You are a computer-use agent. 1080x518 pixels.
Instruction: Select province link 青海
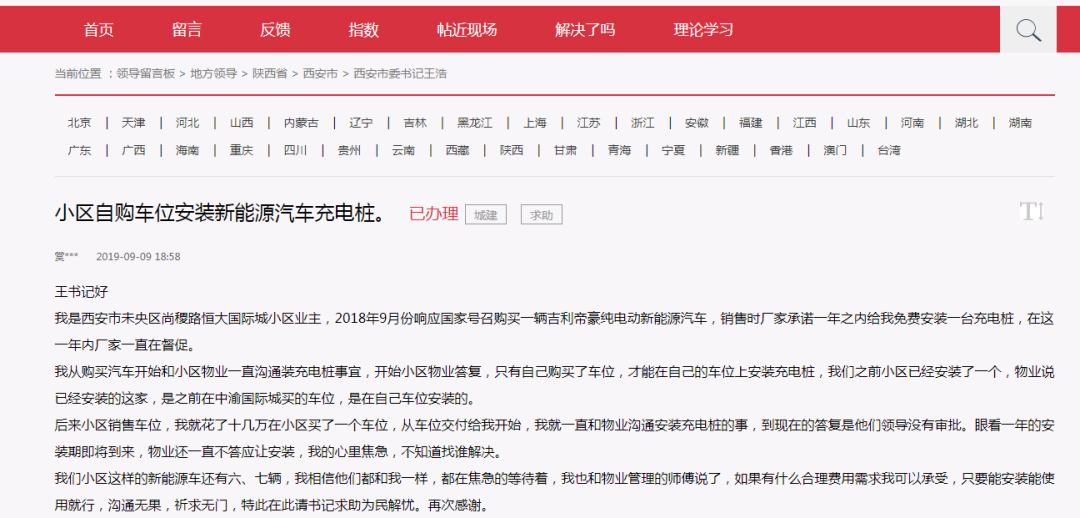click(619, 149)
